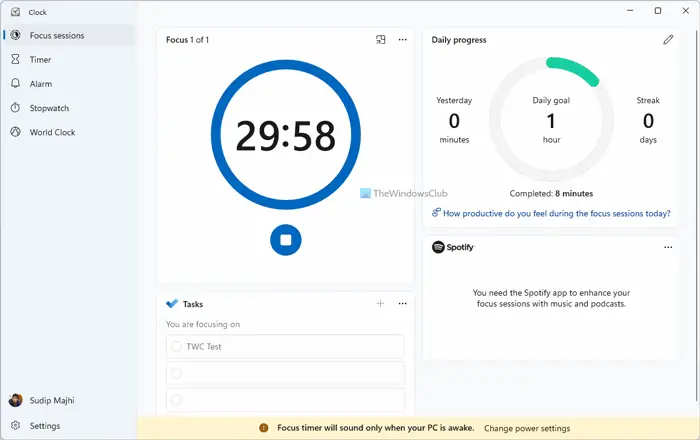Viewport: 700px width, 440px height.
Task: Click Sudip Majhi's profile avatar
Action: [x=16, y=400]
